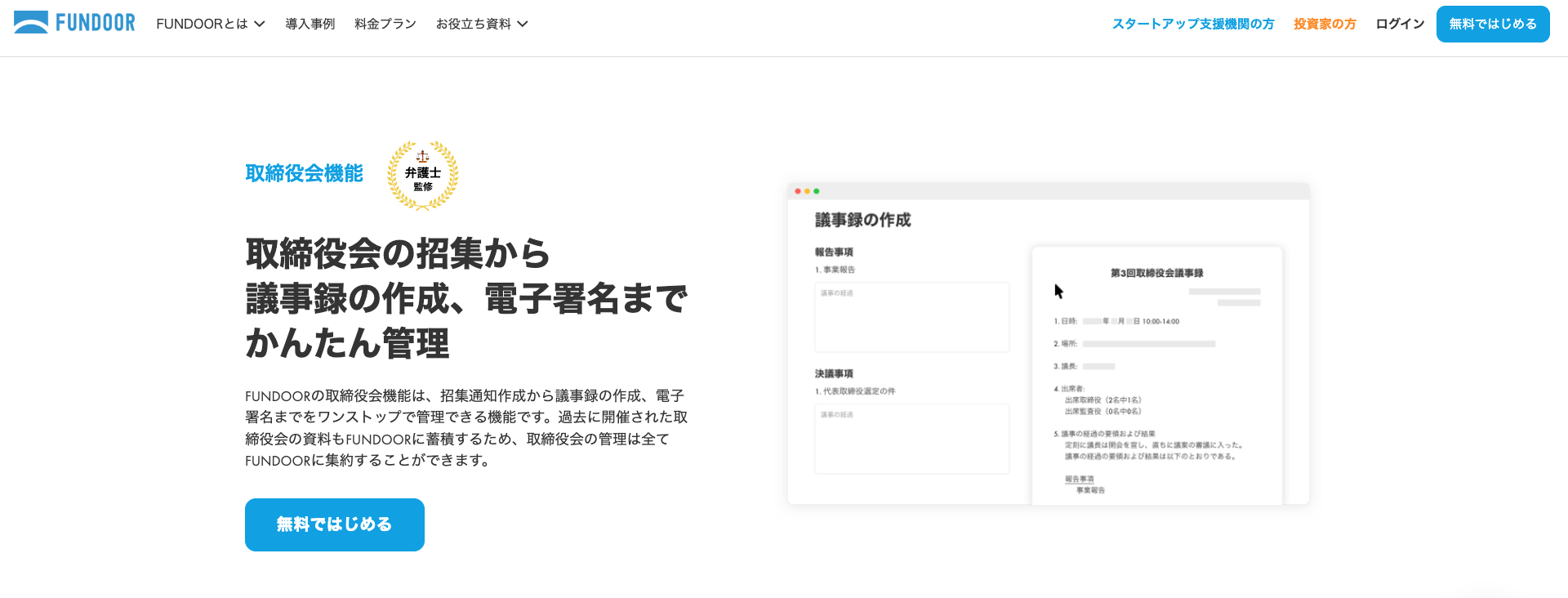The image size is (1568, 598).
Task: Click the 取締役会の招集から headline
Action: [x=466, y=298]
